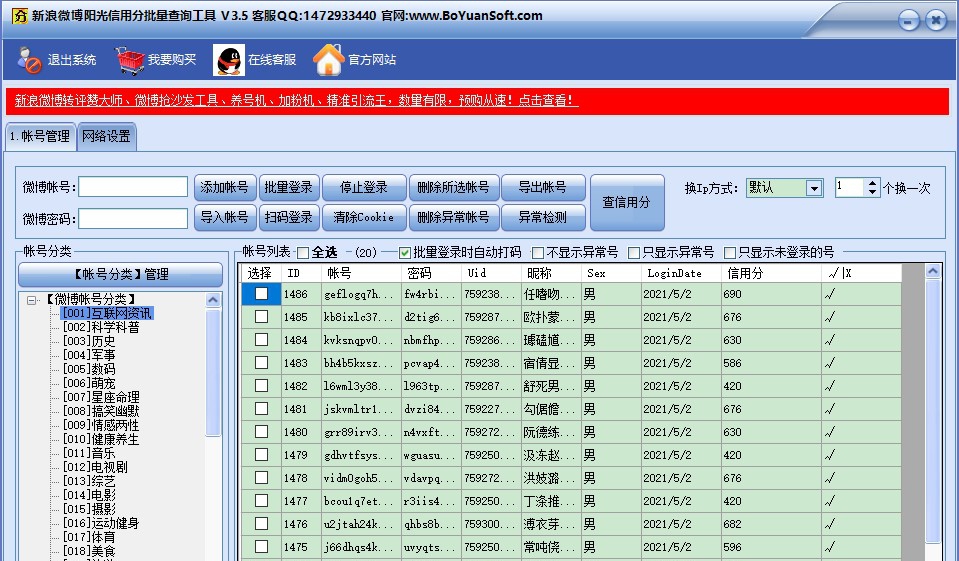Sort by the LoginDate column header

(681, 273)
